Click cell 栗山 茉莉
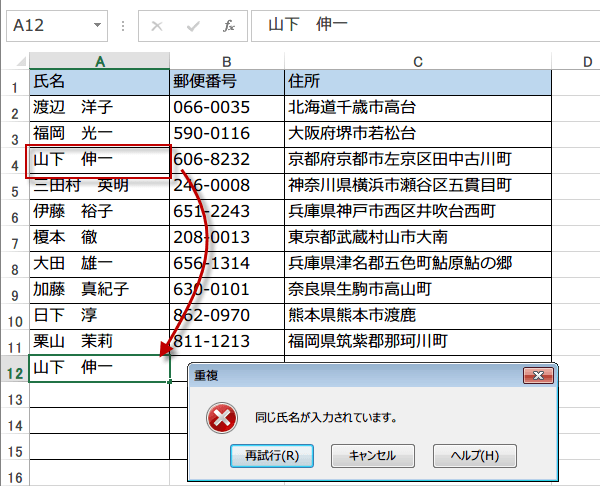 pyautogui.click(x=99, y=342)
